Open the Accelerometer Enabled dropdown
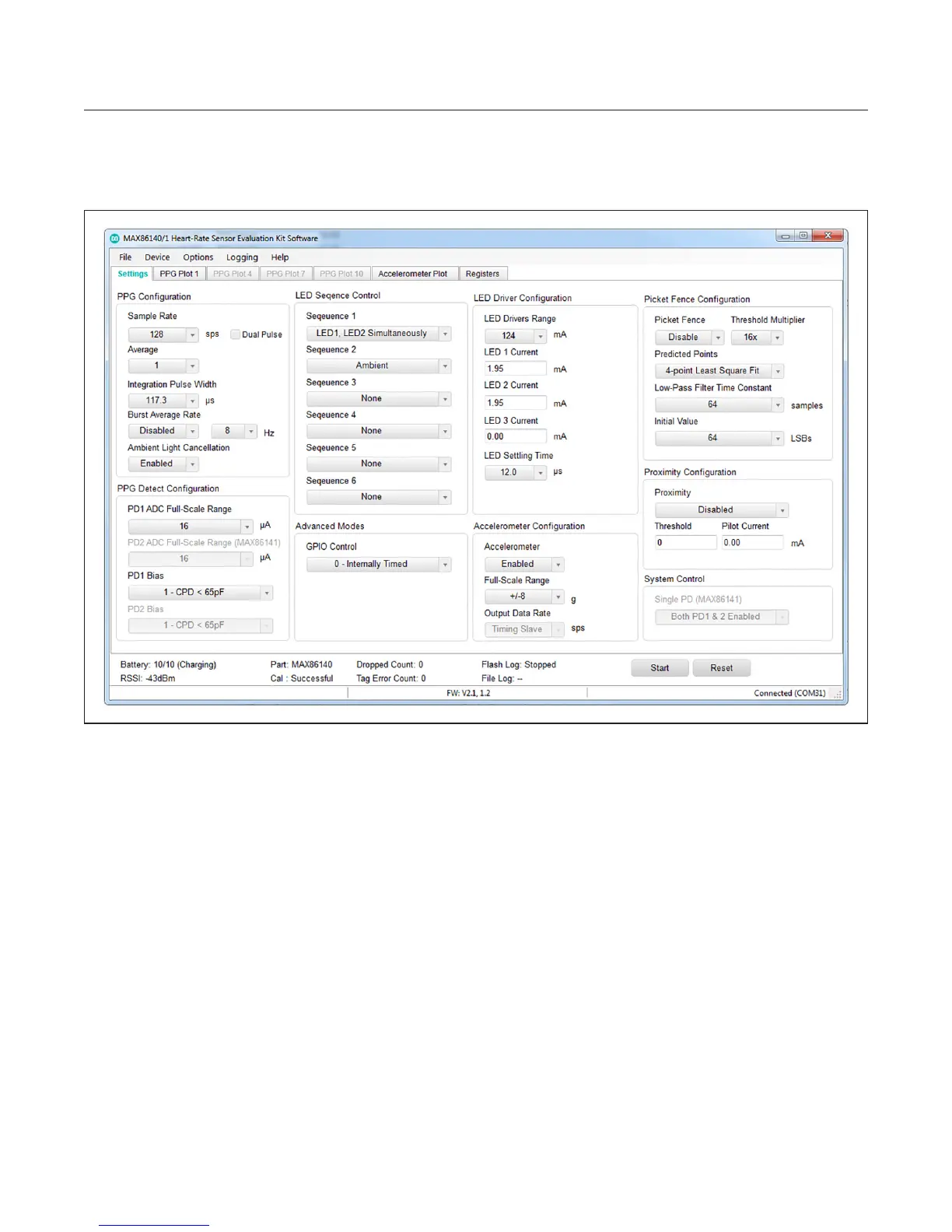Viewport: 952px width, 1232px height. 524,565
